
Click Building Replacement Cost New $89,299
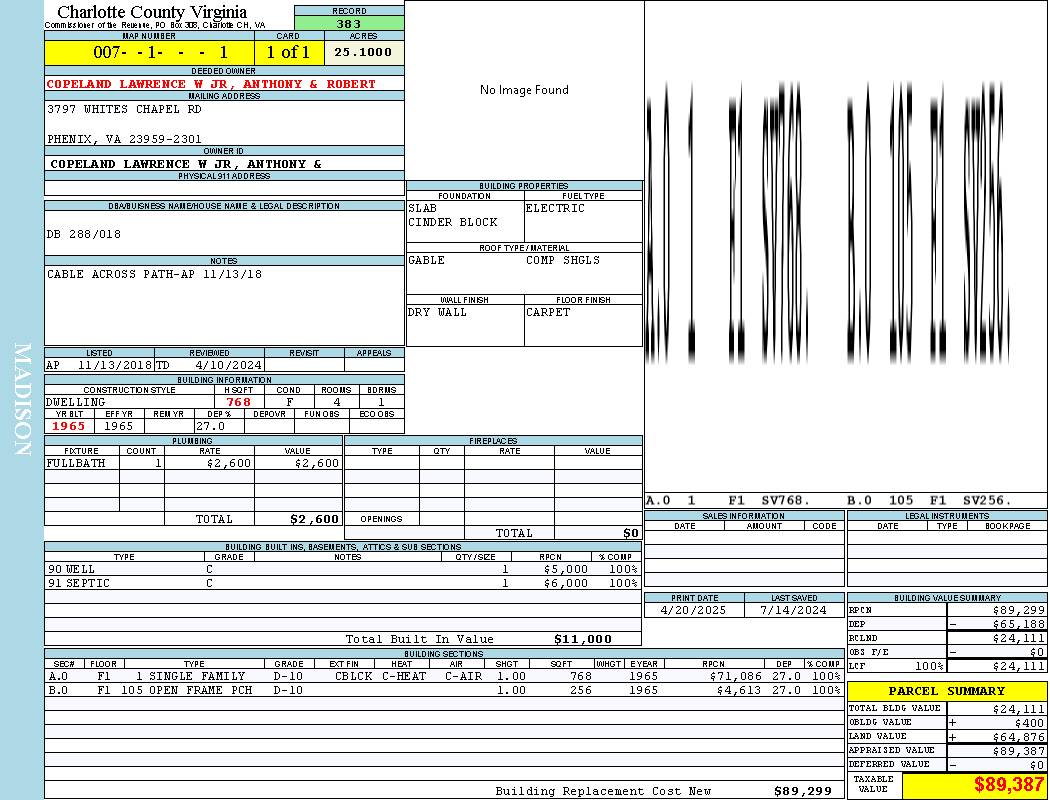pos(803,791)
